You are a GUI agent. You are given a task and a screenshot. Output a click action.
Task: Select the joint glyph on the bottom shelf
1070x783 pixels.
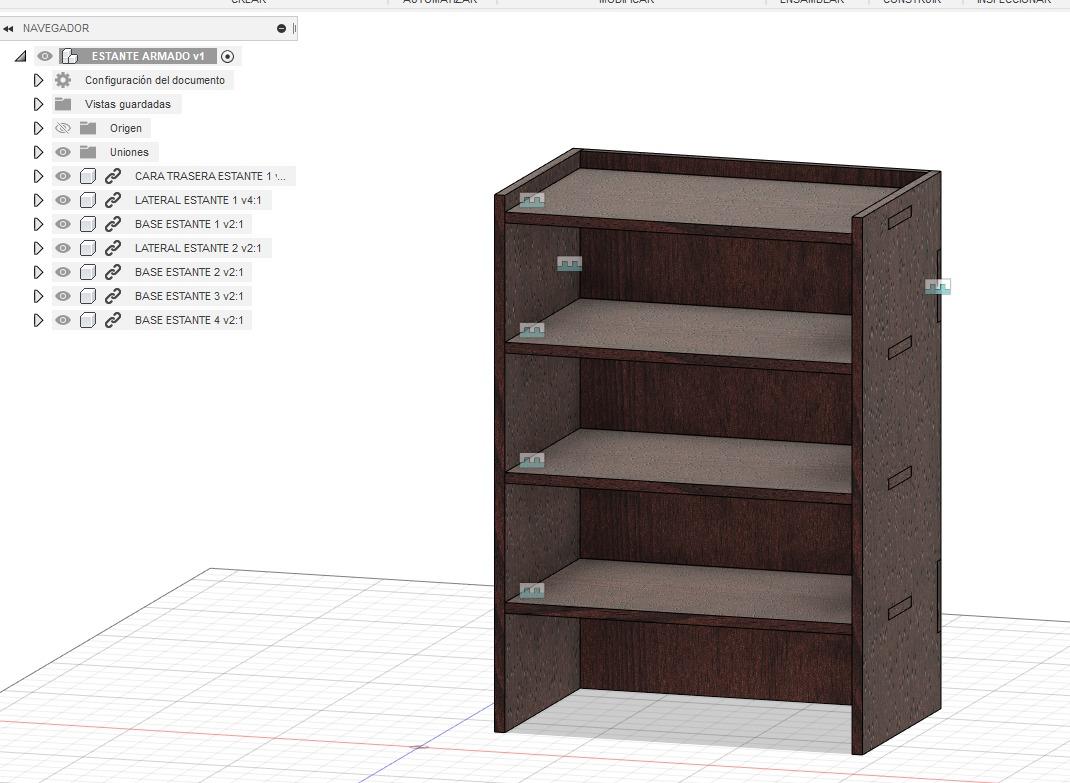pos(532,590)
